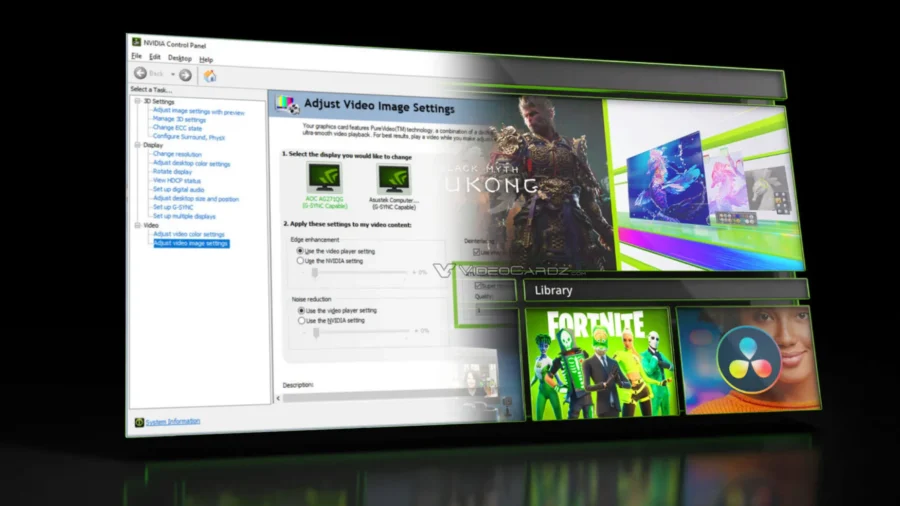Select the Asustek Computer display icon

click(393, 178)
